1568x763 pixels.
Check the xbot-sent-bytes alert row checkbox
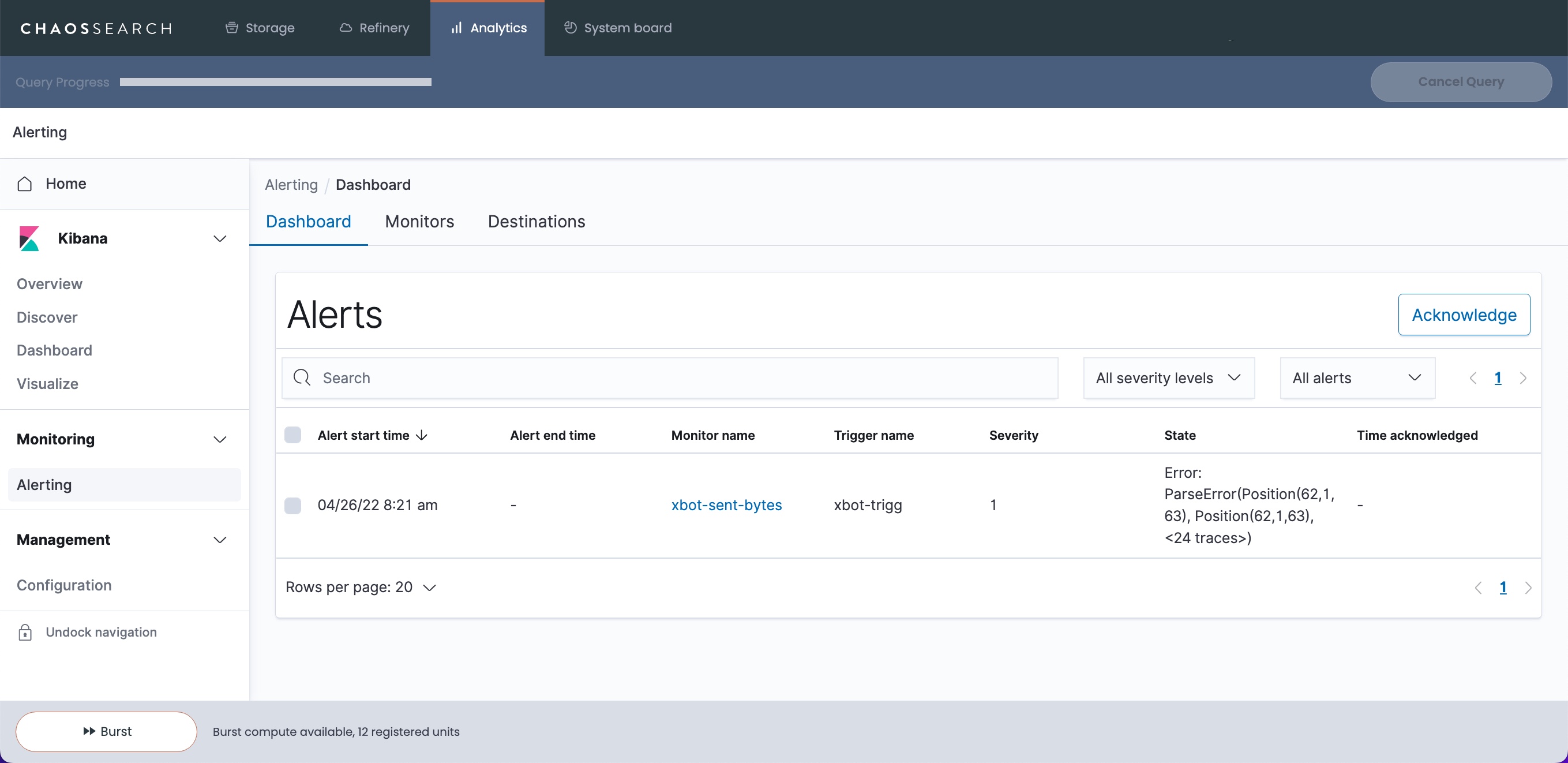293,506
